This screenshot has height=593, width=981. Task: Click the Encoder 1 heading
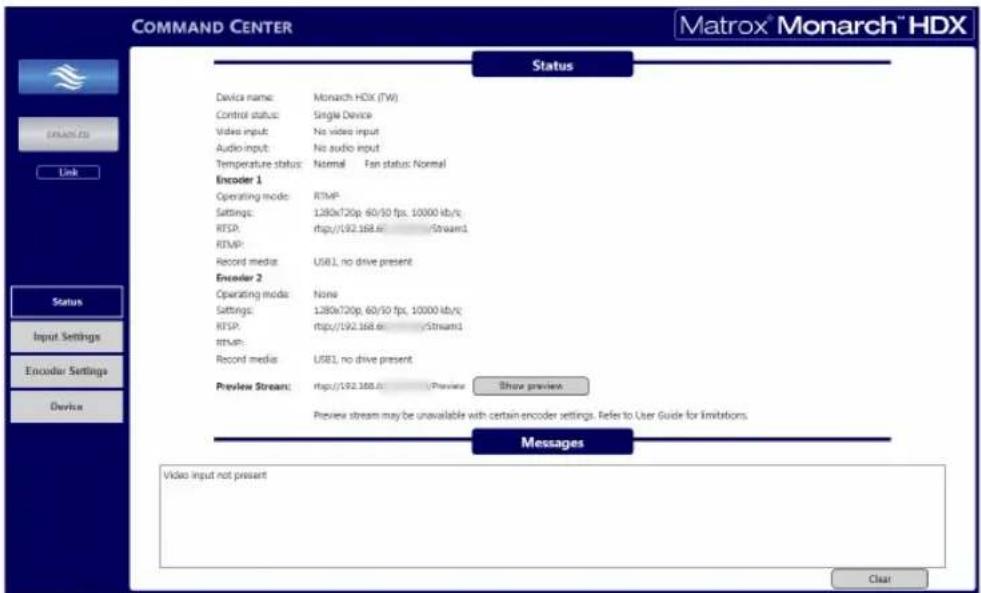[238, 180]
